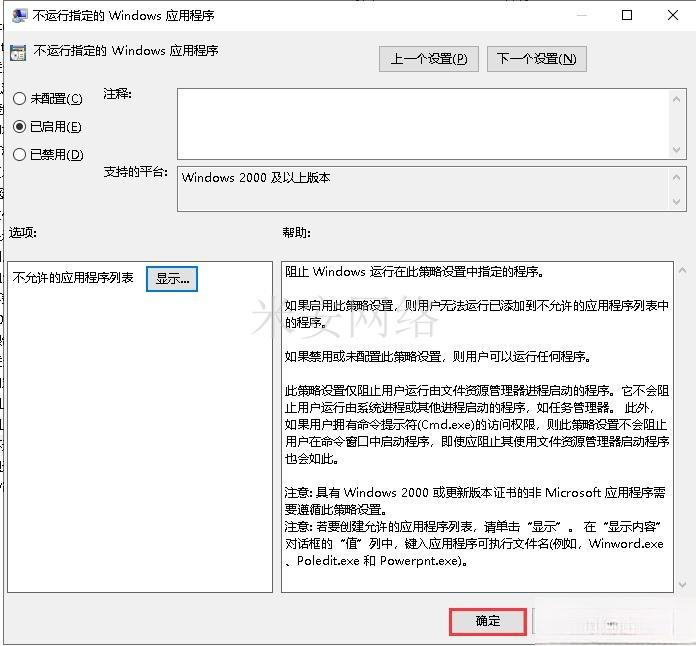Screen dimensions: 696x646
Task: Click help text 如果禁用或未配置此策略设置
Action: (x=438, y=357)
